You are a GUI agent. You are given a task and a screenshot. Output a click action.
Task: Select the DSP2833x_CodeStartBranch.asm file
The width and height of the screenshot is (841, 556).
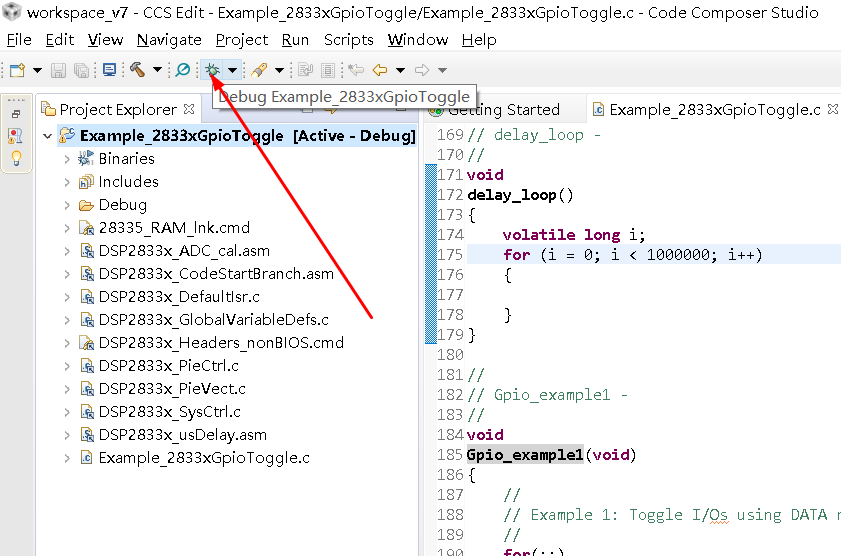[x=216, y=275]
